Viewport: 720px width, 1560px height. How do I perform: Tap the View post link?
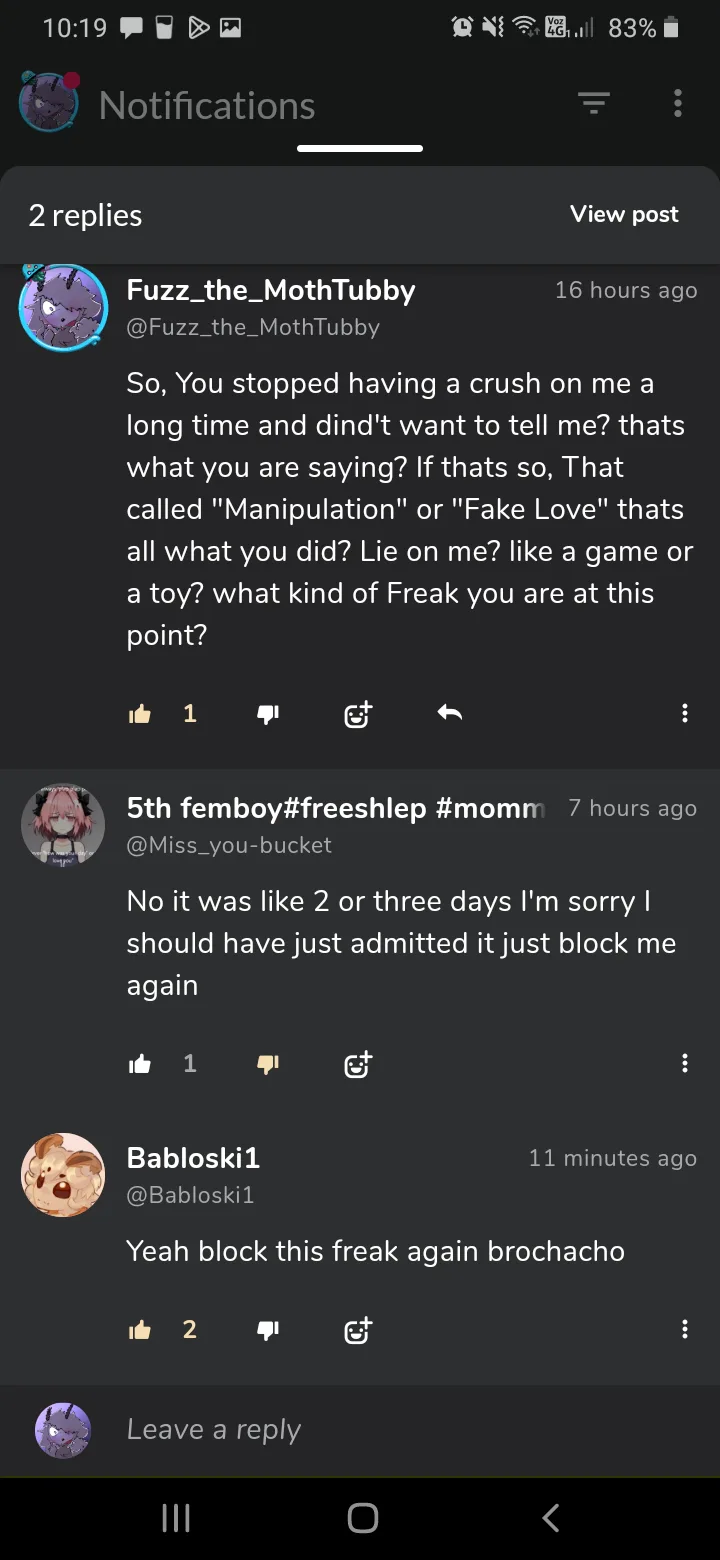[x=624, y=214]
